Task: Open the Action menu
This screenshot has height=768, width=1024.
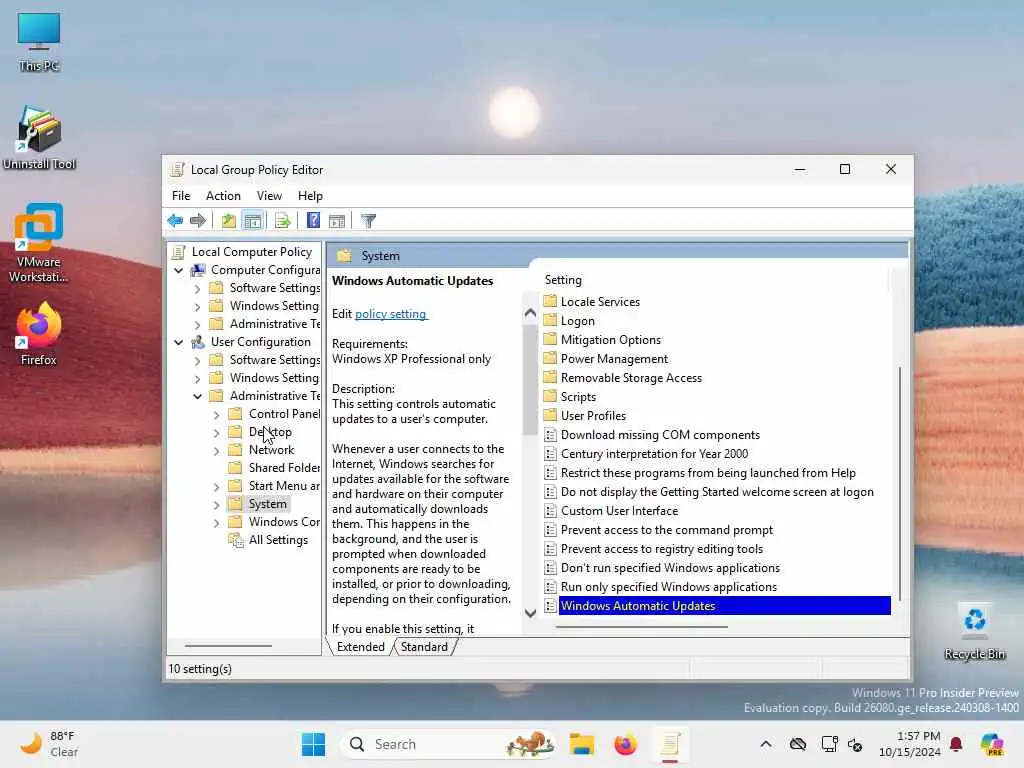Action: [x=223, y=196]
